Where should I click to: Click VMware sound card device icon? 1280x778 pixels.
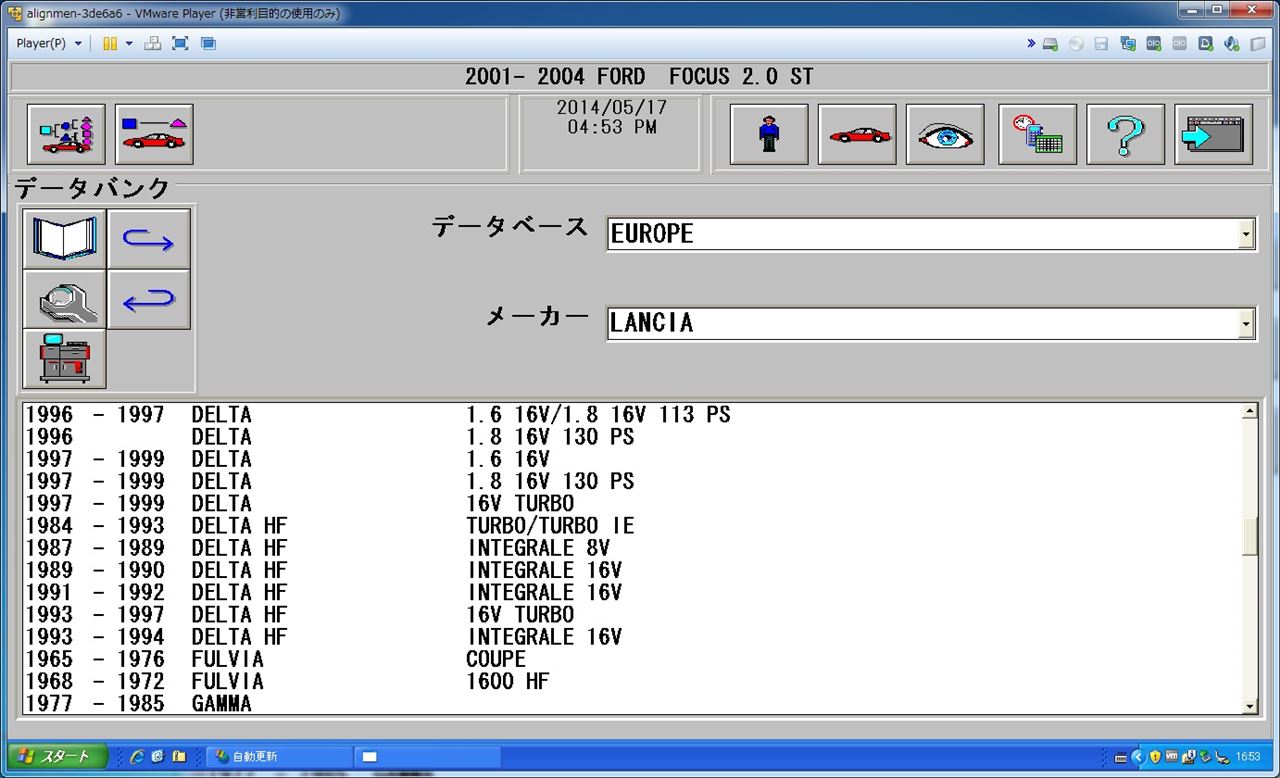(x=1232, y=44)
